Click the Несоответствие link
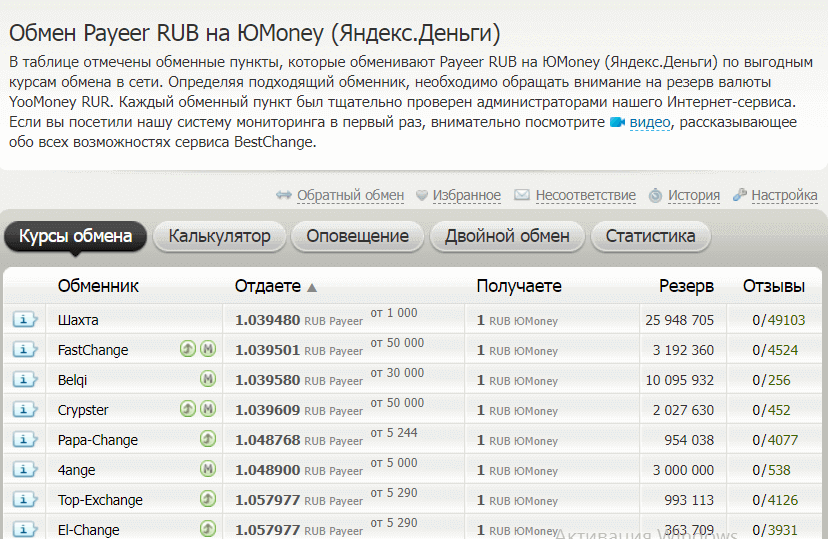 tap(586, 195)
